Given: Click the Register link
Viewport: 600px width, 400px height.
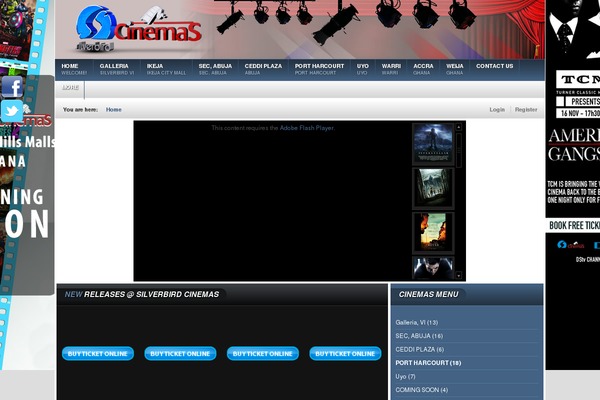Looking at the screenshot, I should (526, 109).
